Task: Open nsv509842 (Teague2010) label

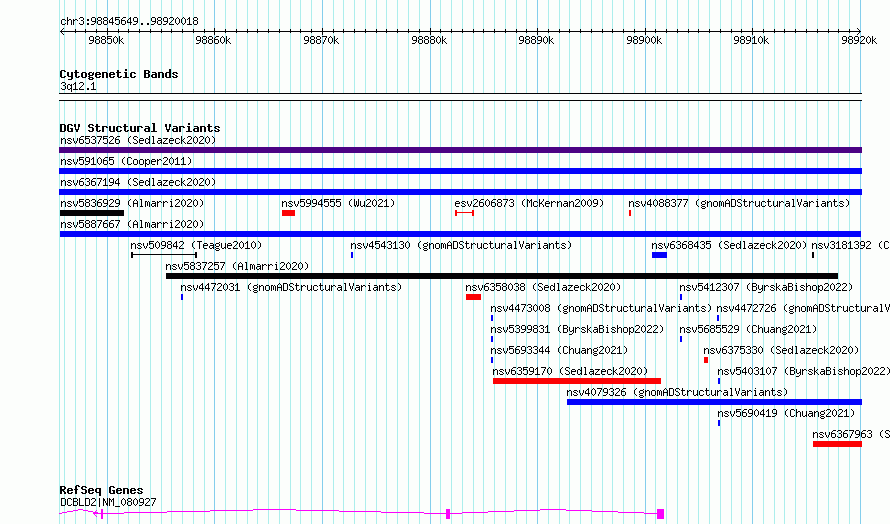Action: [196, 245]
